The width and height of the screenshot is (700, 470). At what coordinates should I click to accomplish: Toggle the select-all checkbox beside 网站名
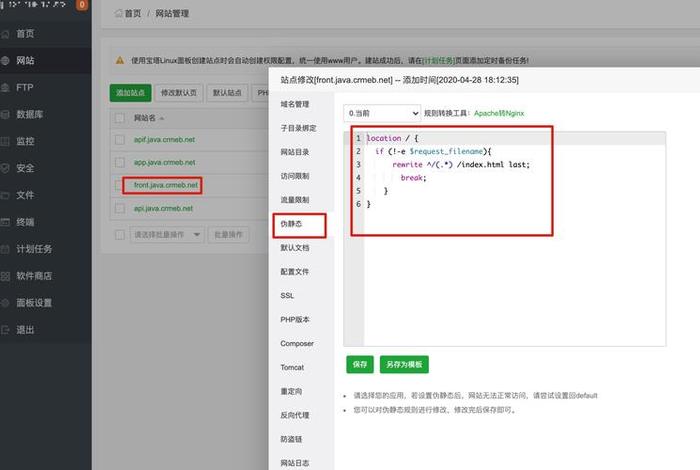tap(120, 118)
